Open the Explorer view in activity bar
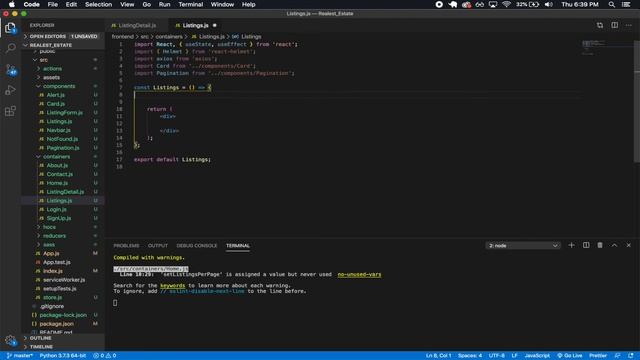Image resolution: width=640 pixels, height=360 pixels. coord(10,28)
